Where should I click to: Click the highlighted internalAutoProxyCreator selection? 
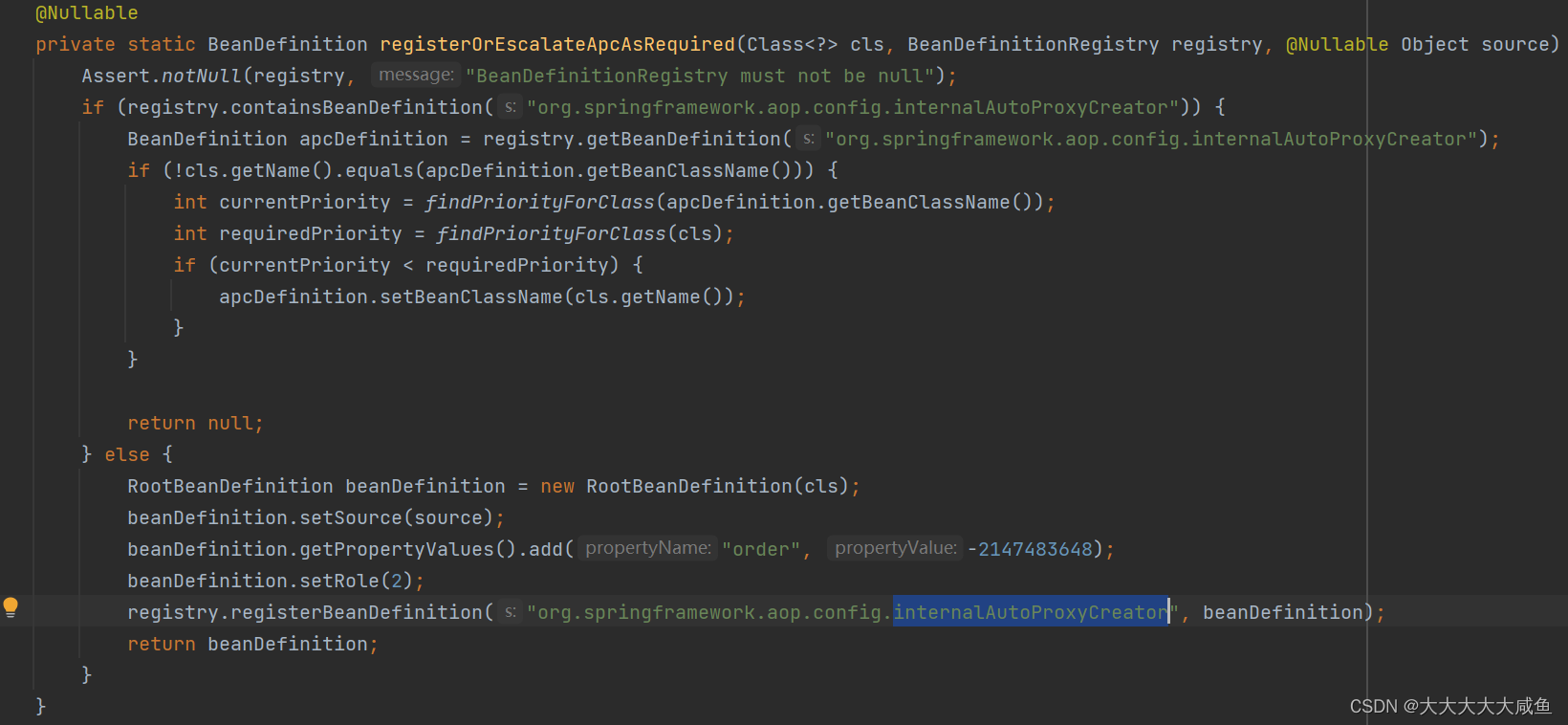pyautogui.click(x=1031, y=613)
